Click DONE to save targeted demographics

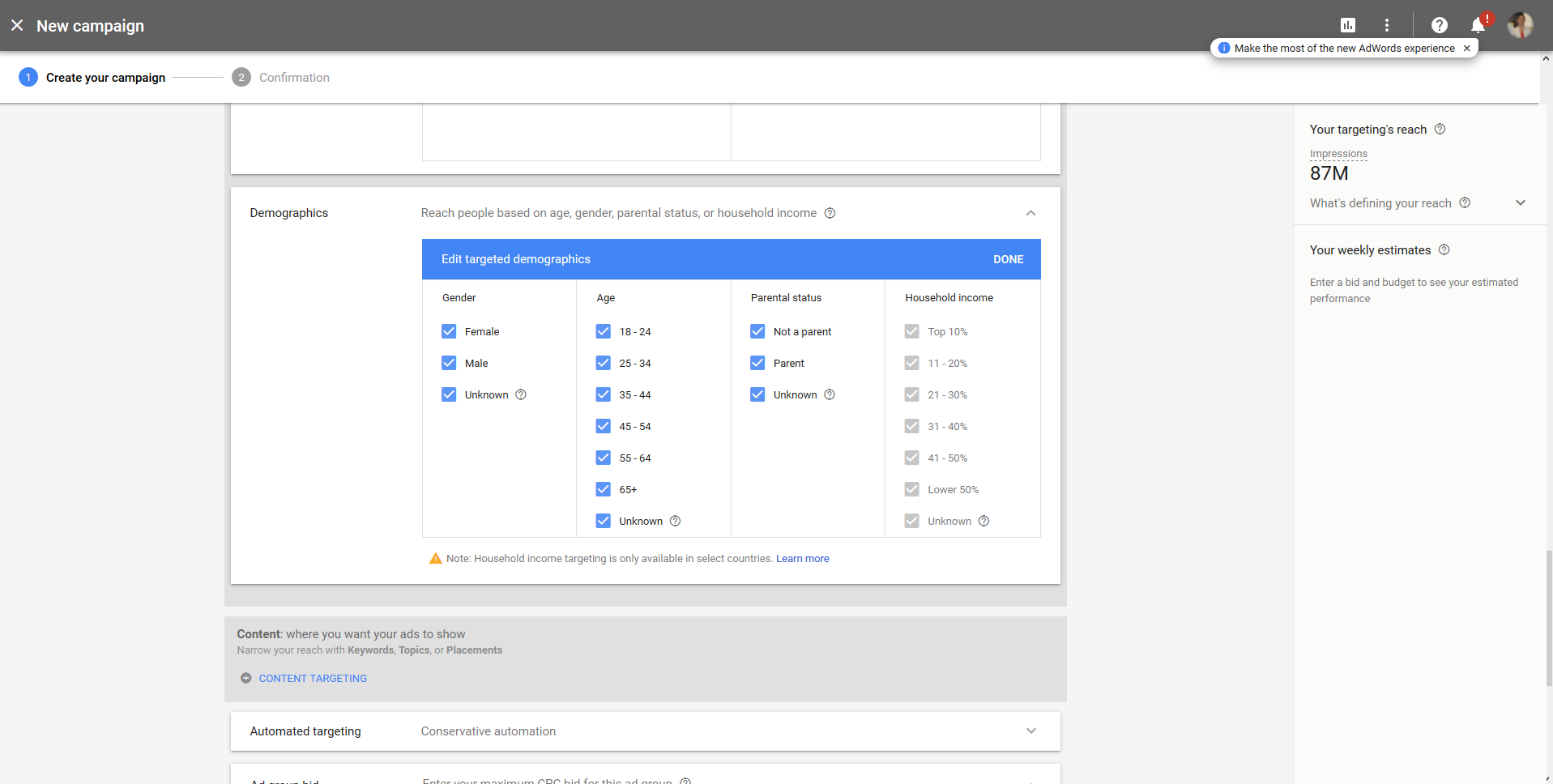tap(1008, 258)
